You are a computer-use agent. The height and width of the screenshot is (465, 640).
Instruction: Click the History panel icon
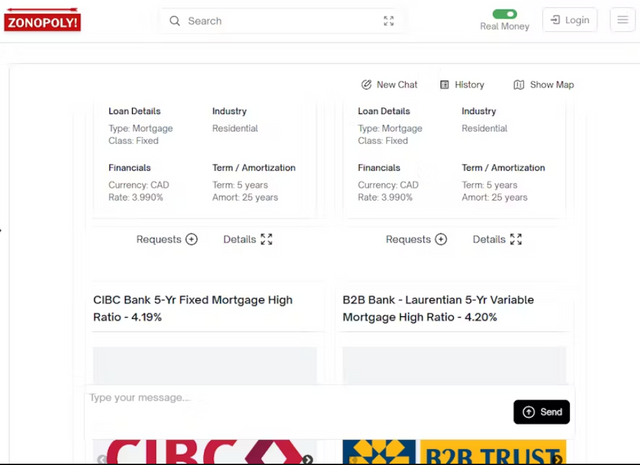coord(444,85)
